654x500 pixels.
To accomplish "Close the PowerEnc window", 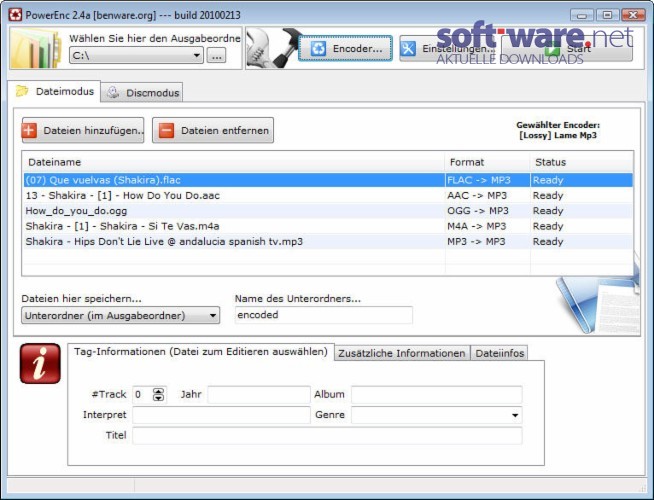I will point(633,15).
